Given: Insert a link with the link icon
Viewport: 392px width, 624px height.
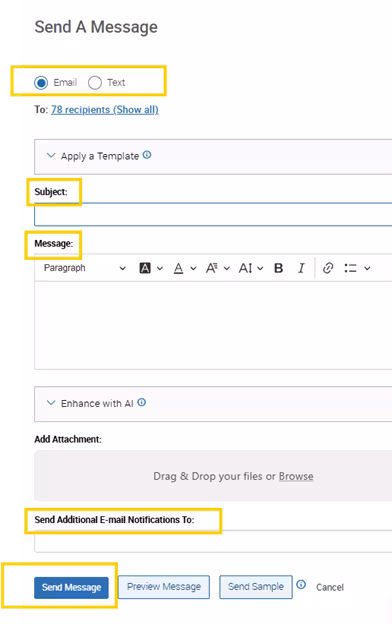Looking at the screenshot, I should click(328, 268).
